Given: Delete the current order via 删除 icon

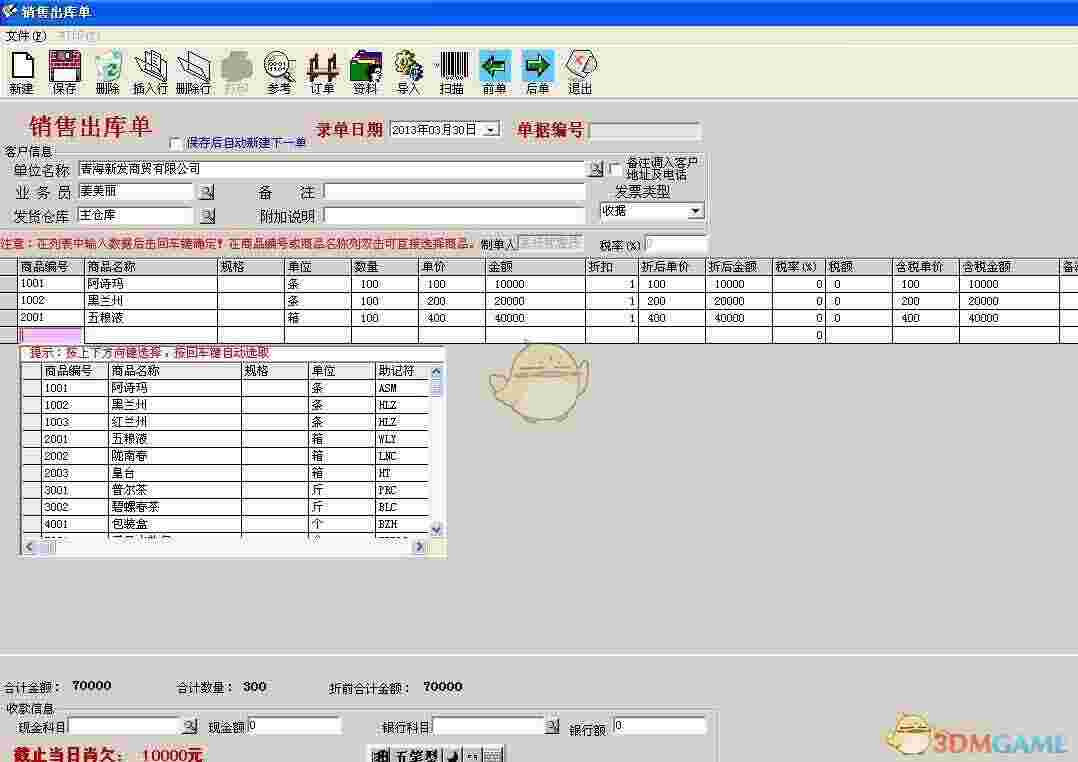Looking at the screenshot, I should click(x=107, y=70).
